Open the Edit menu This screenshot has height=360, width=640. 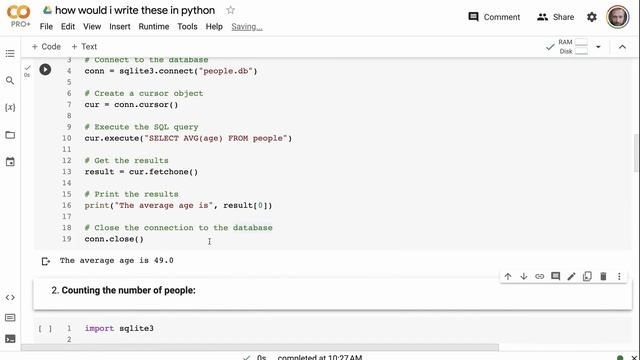click(68, 27)
